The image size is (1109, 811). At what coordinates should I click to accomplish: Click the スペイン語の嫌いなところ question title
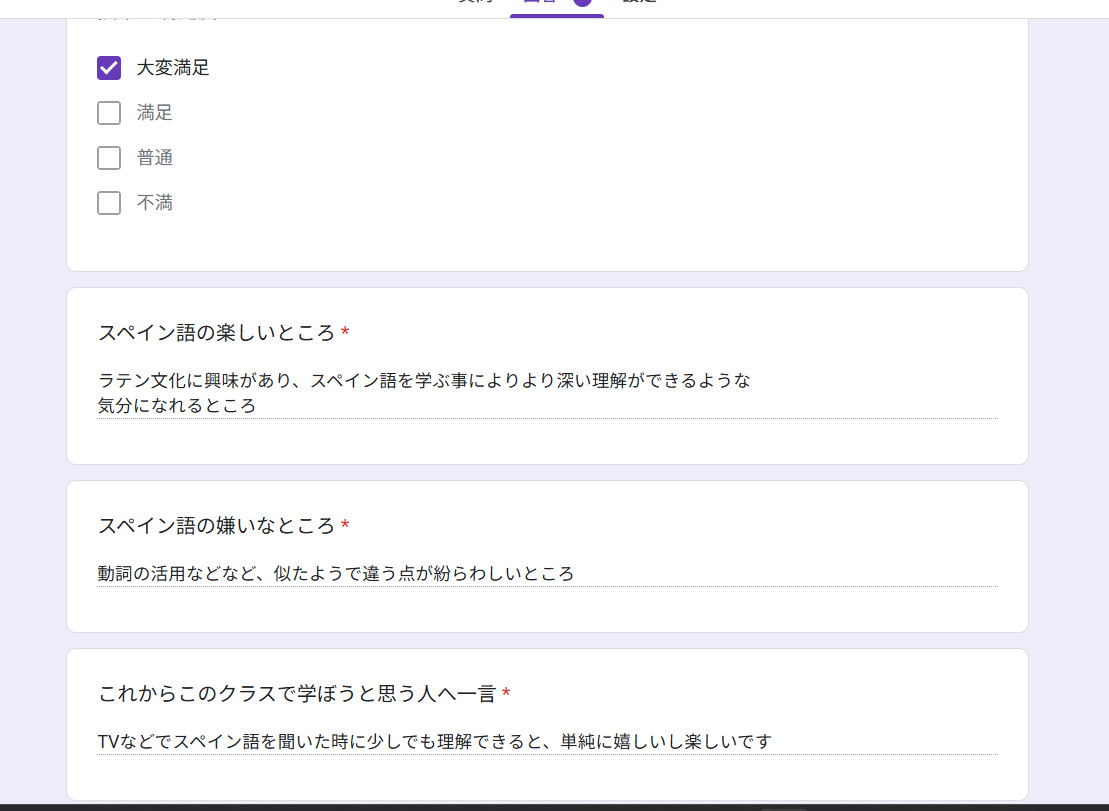(x=216, y=526)
